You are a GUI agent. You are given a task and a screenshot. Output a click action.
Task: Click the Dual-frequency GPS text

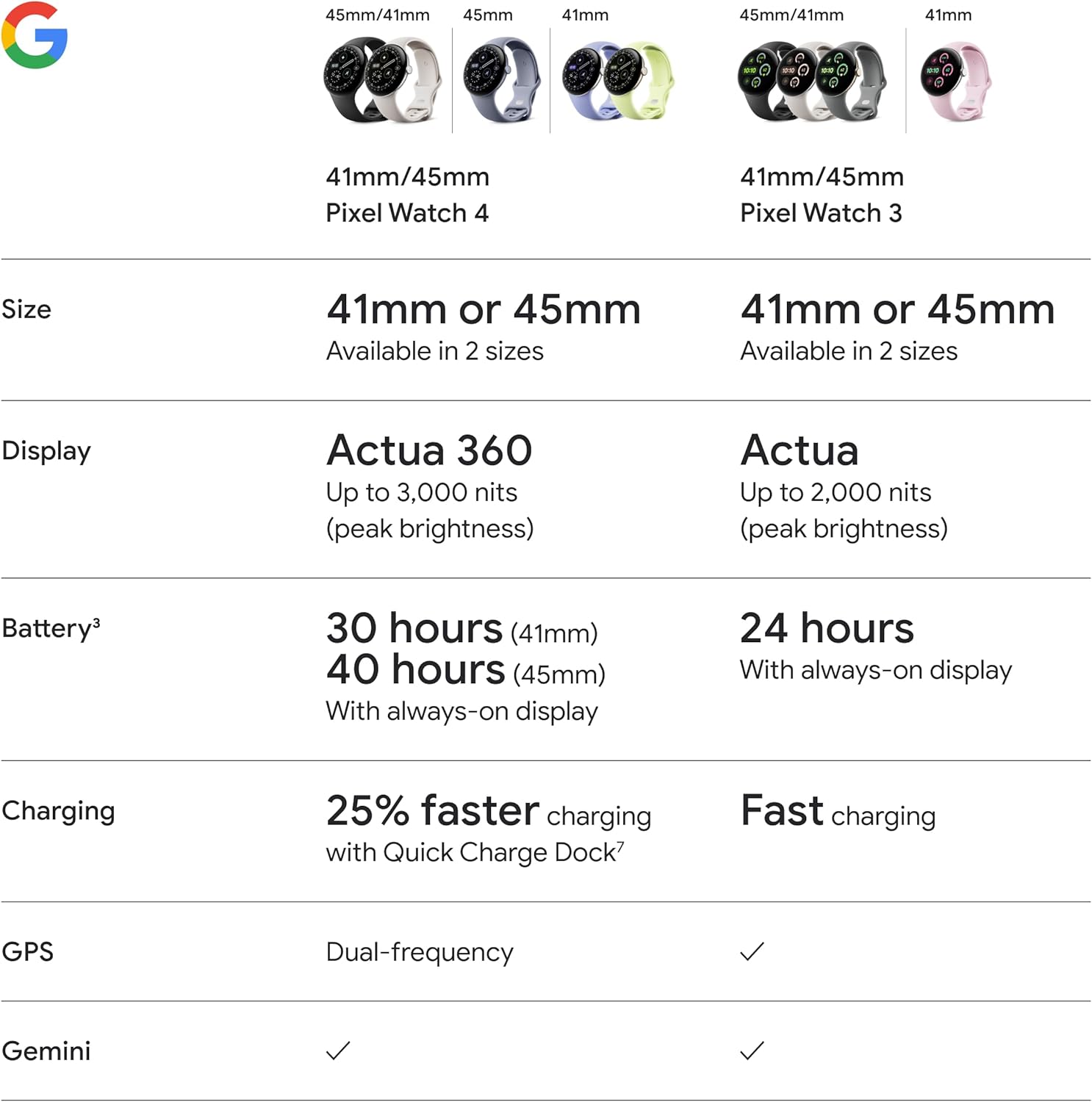[419, 952]
